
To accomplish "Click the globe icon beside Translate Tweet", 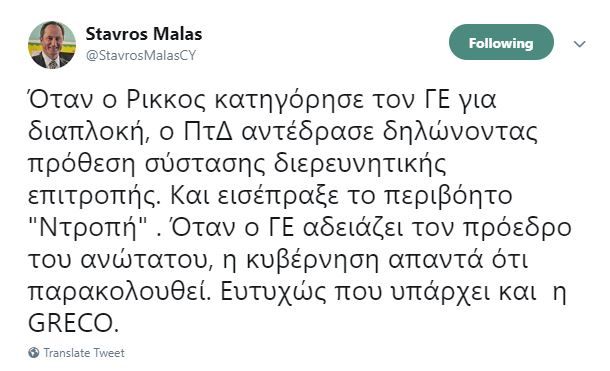I will (x=34, y=352).
